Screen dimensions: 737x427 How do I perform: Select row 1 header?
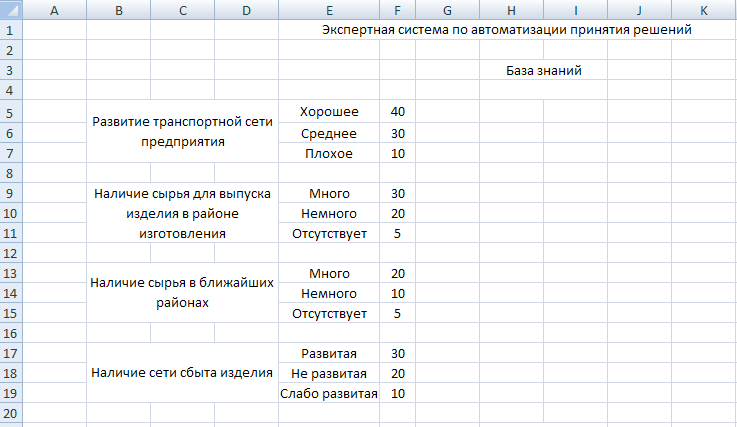point(11,30)
